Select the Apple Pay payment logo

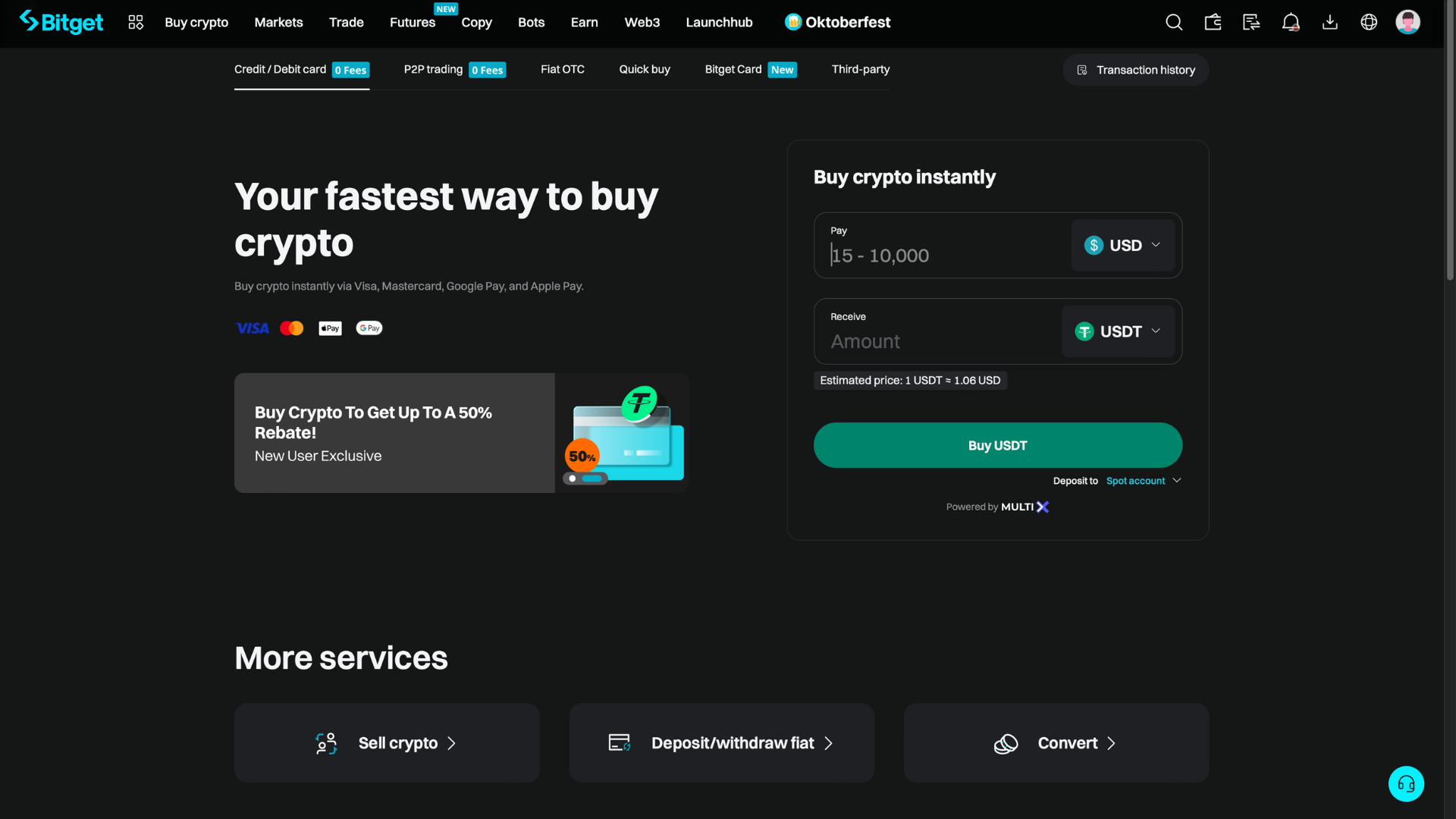(330, 328)
